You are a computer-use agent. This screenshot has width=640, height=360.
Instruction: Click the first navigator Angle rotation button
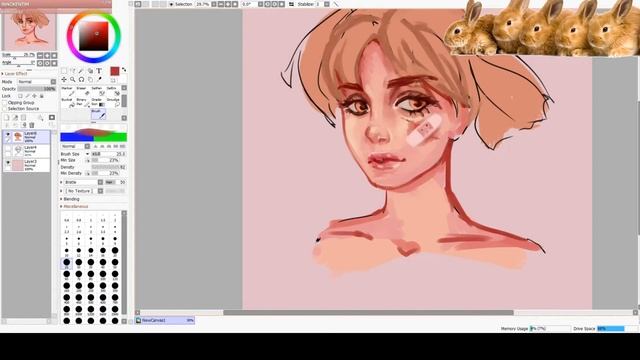(x=40, y=63)
